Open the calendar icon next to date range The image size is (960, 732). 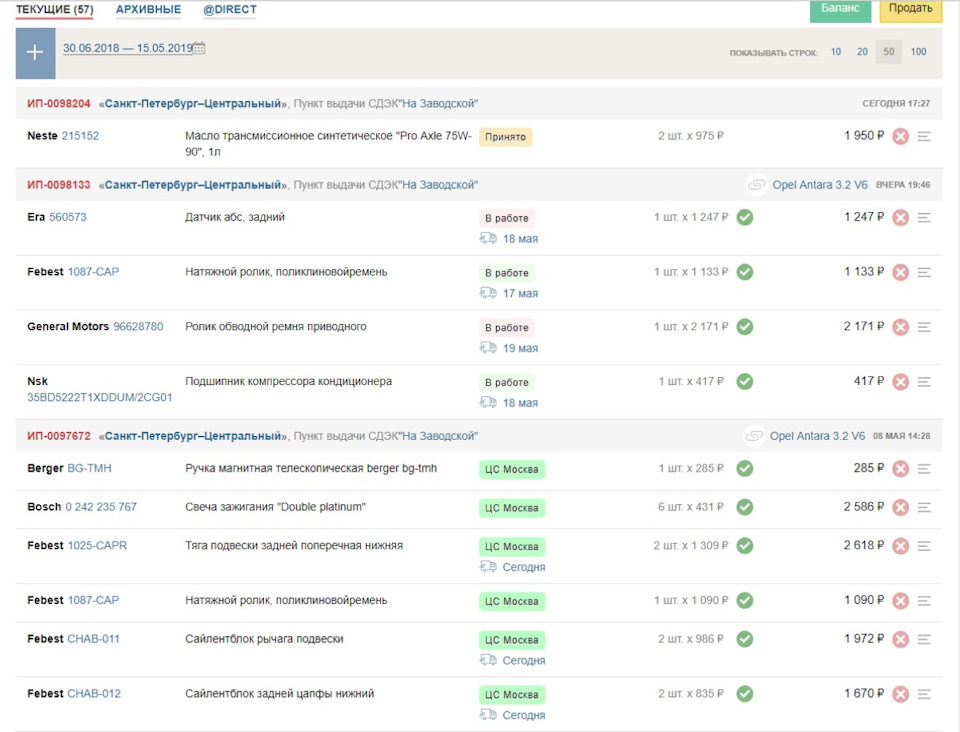coord(199,48)
